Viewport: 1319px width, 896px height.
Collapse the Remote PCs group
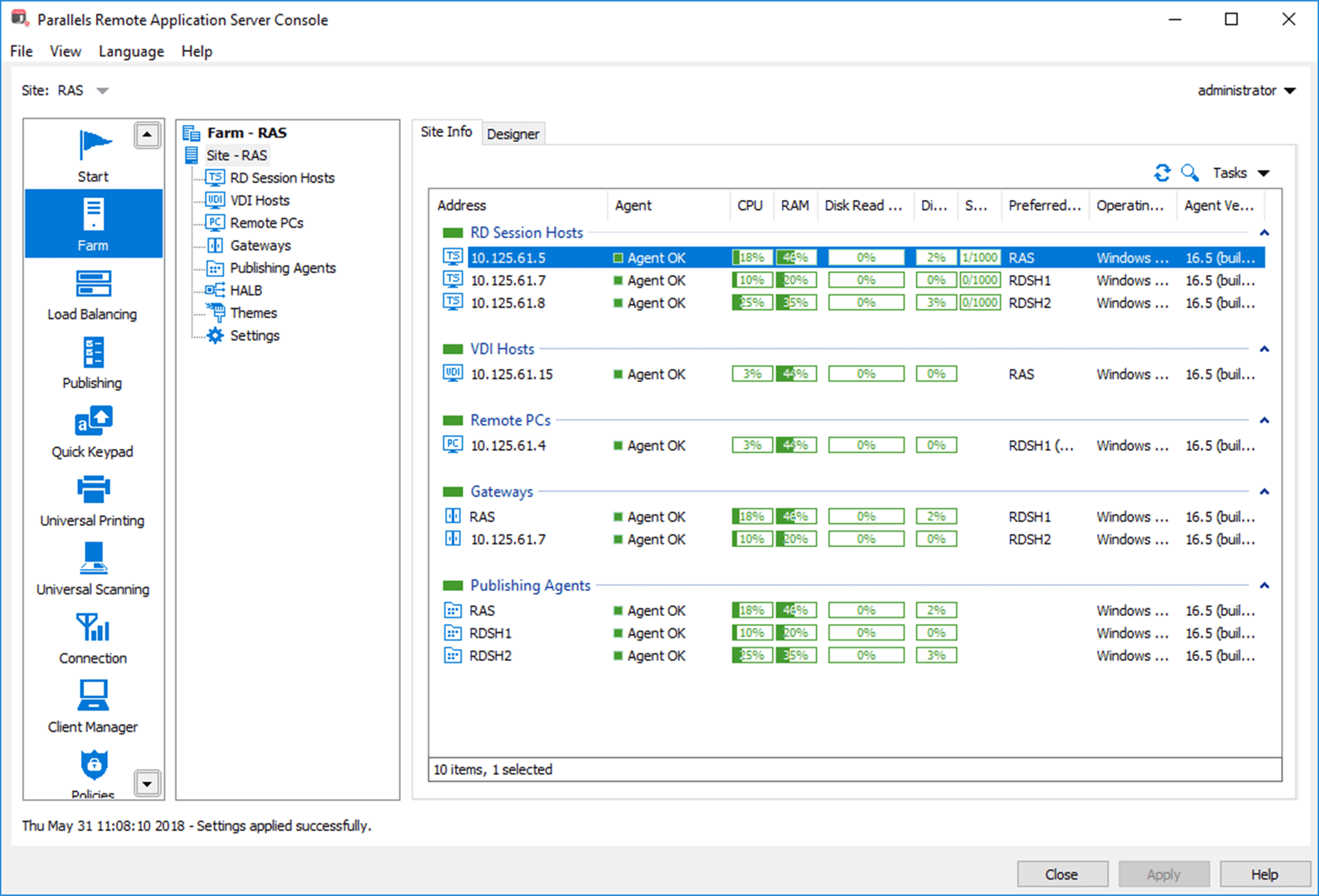click(x=1264, y=420)
